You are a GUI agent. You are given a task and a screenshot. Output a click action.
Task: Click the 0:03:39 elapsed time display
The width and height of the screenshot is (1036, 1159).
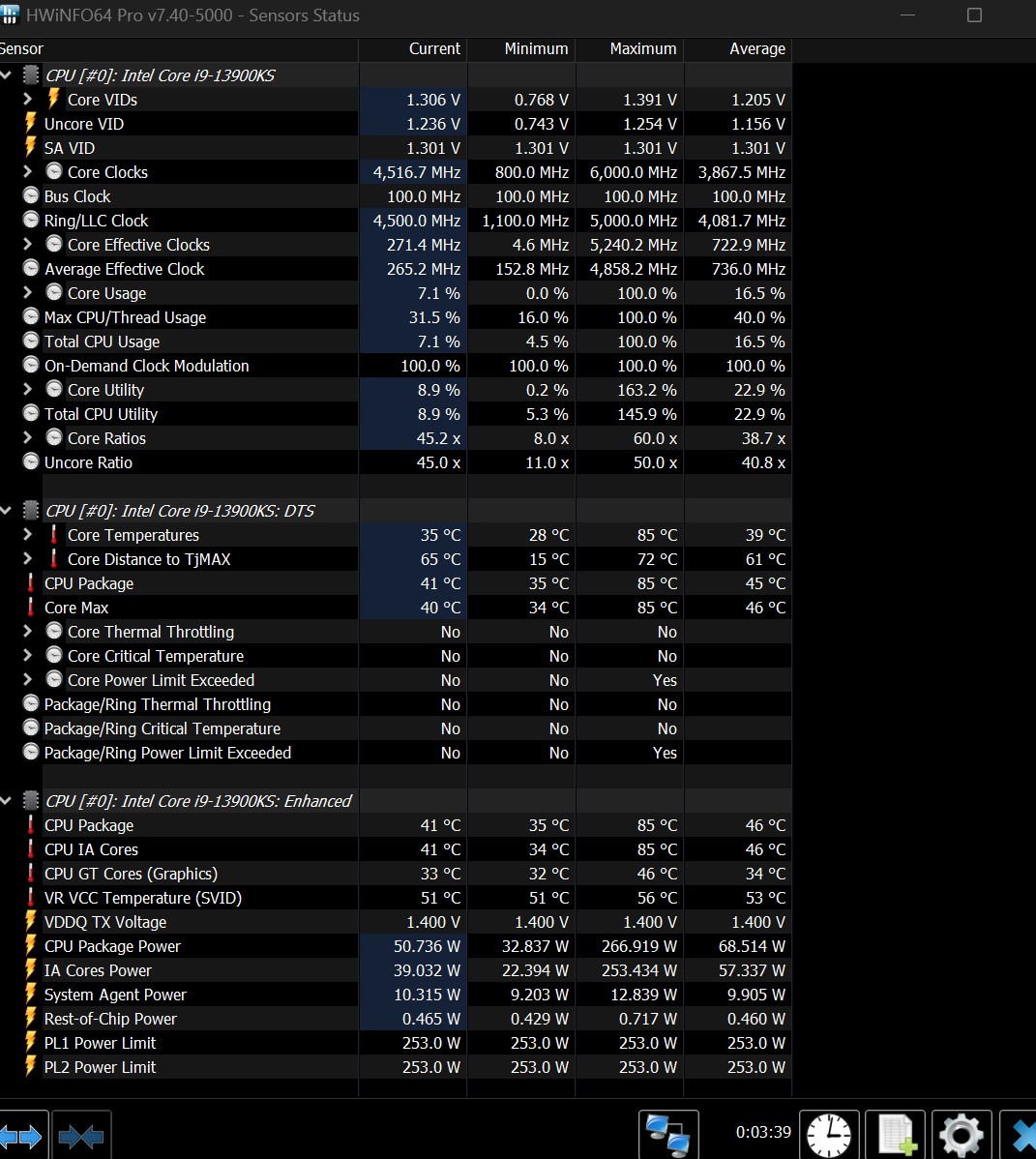(763, 1132)
